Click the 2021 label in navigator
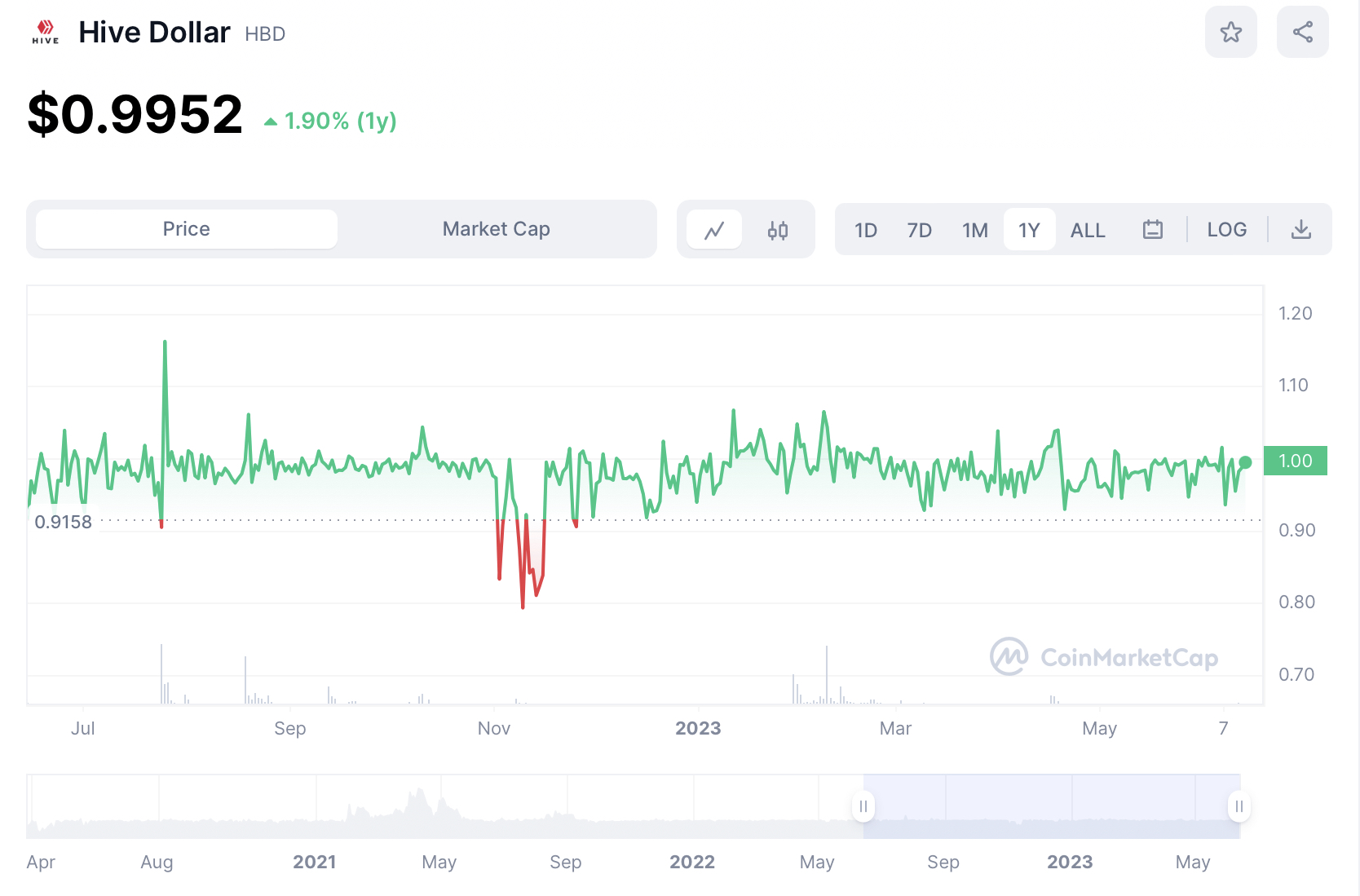 pyautogui.click(x=315, y=862)
